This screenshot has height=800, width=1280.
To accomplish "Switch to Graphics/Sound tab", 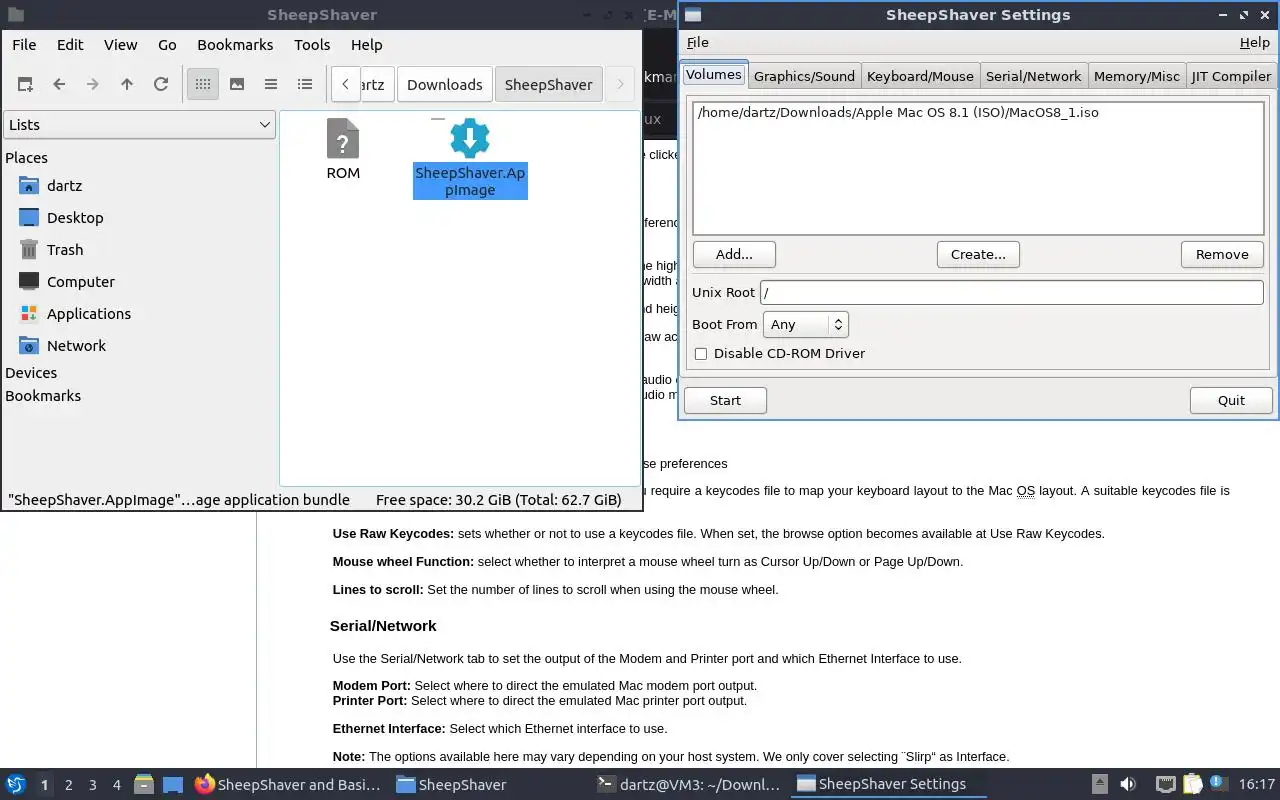I will [x=804, y=76].
